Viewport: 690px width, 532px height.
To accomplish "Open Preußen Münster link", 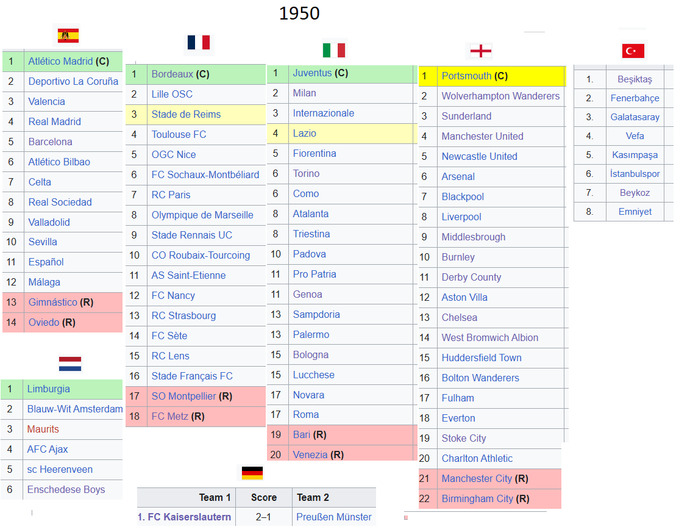I will (x=334, y=517).
